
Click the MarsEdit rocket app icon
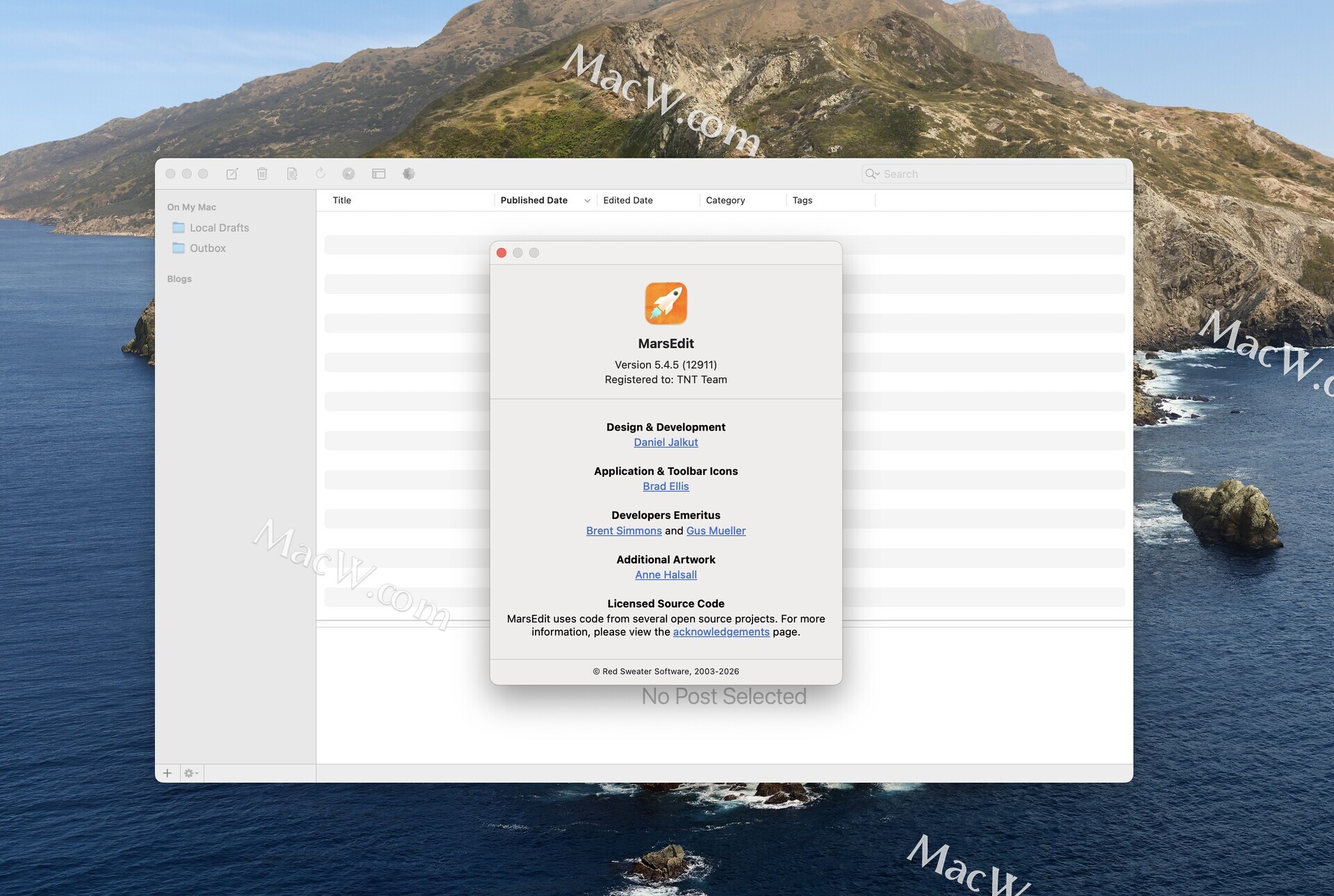click(x=666, y=304)
